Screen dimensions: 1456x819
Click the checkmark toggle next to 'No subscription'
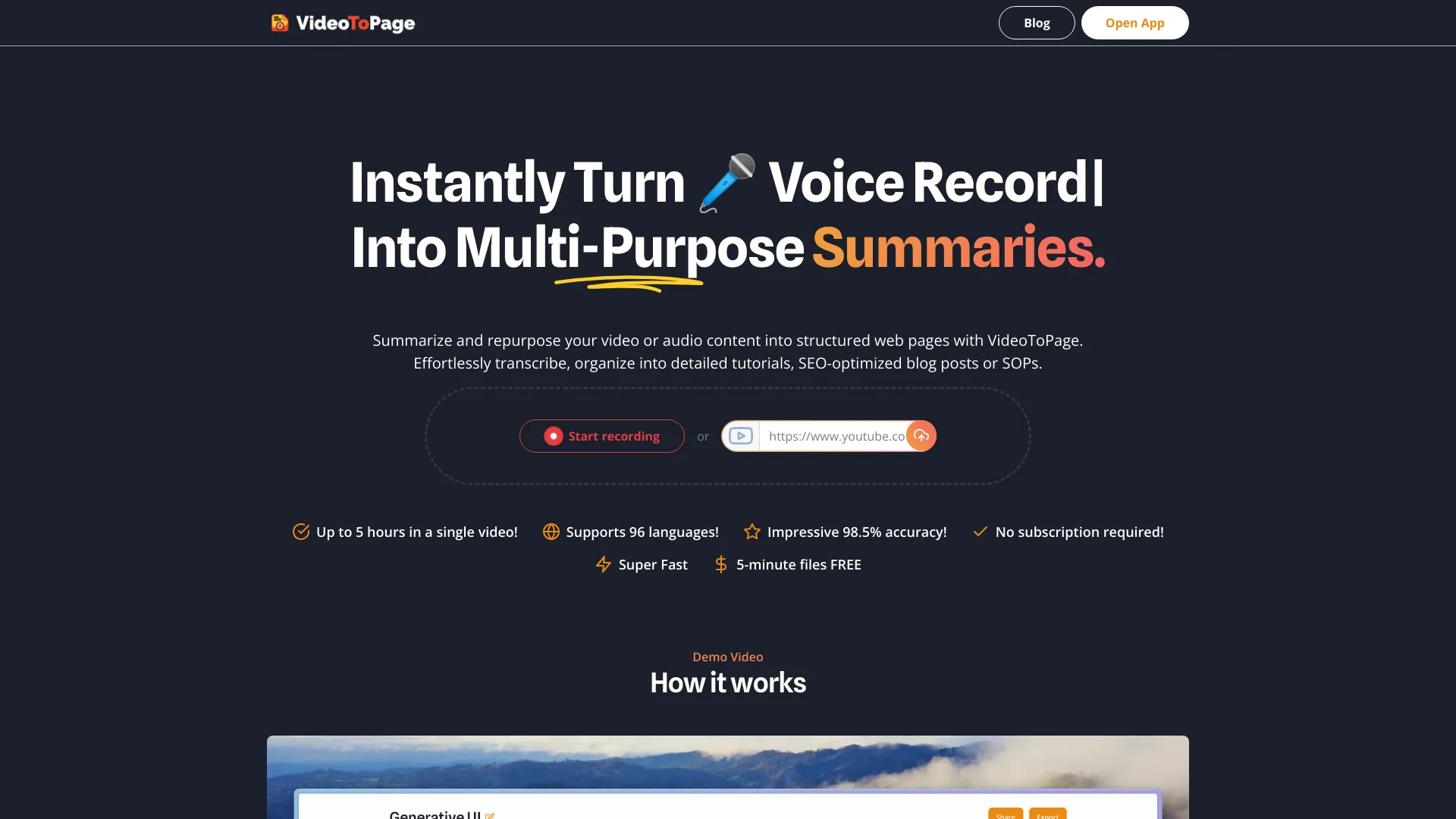tap(980, 531)
